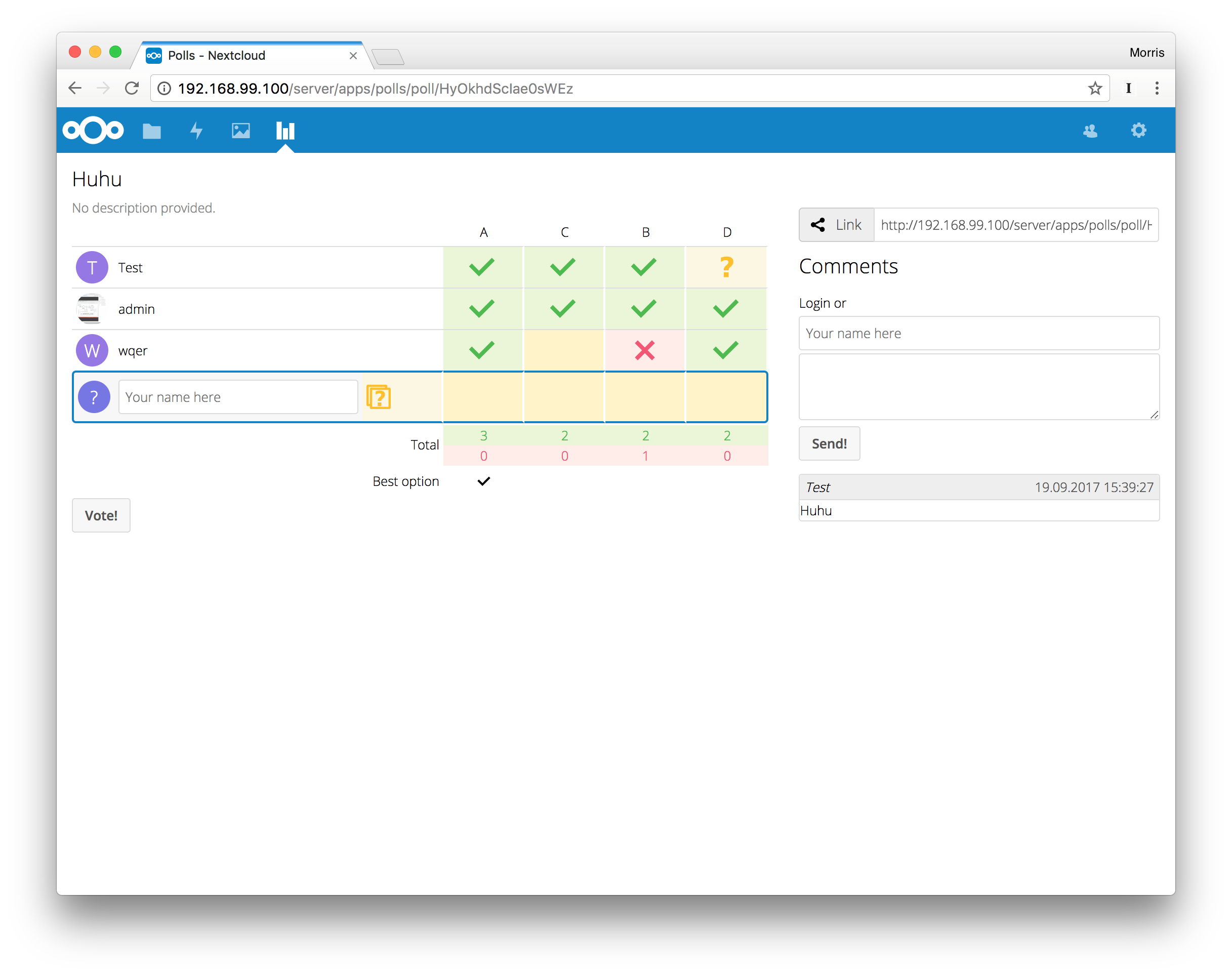Open the Chrome three-dot menu
Image resolution: width=1232 pixels, height=976 pixels.
pyautogui.click(x=1157, y=88)
